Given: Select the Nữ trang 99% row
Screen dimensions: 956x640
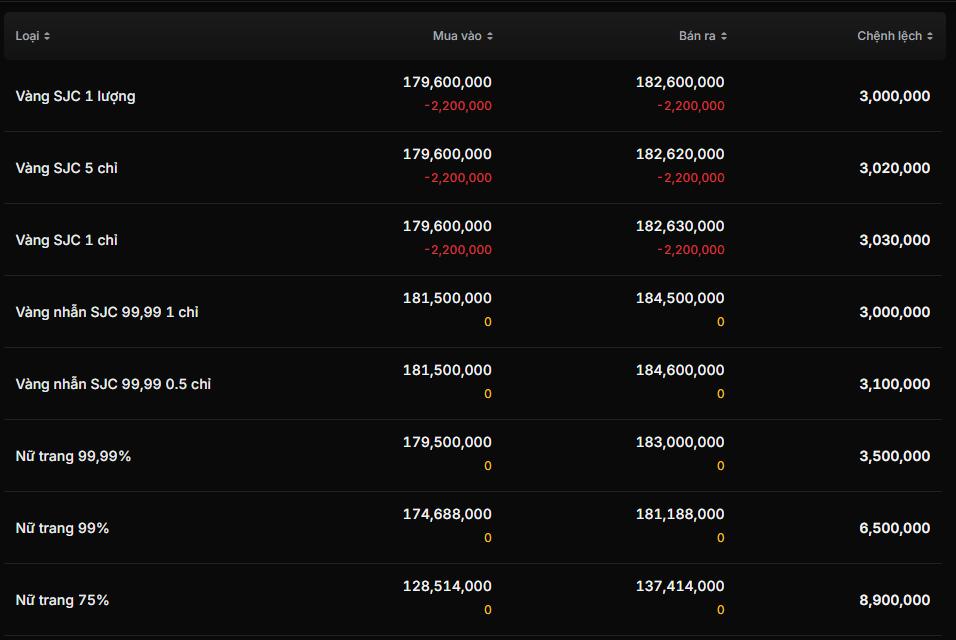Looking at the screenshot, I should (x=62, y=528).
